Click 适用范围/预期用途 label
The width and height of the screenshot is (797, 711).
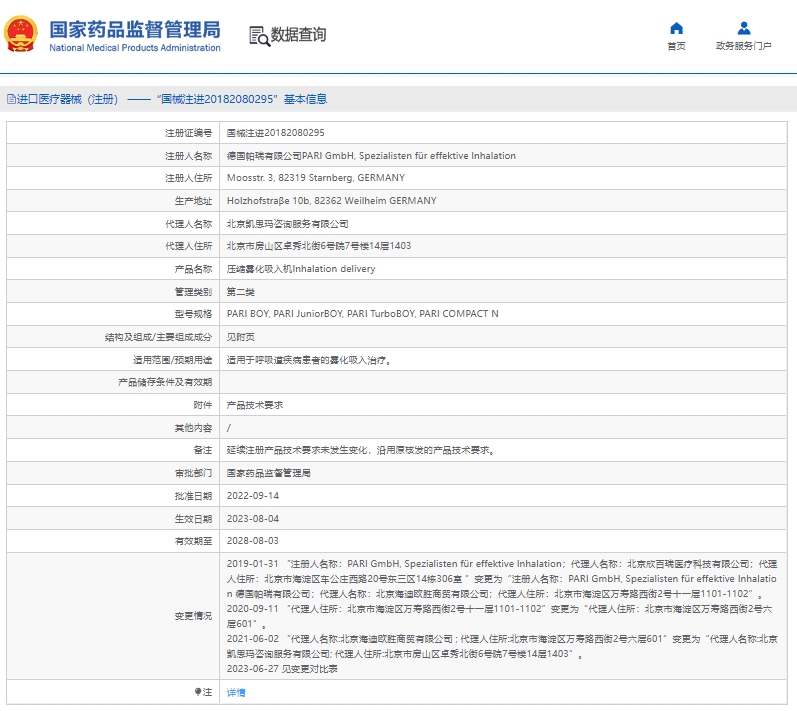172,360
